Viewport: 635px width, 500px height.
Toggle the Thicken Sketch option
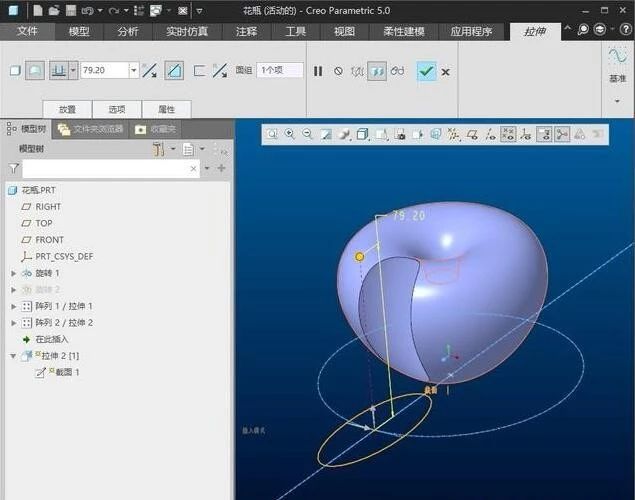[199, 71]
